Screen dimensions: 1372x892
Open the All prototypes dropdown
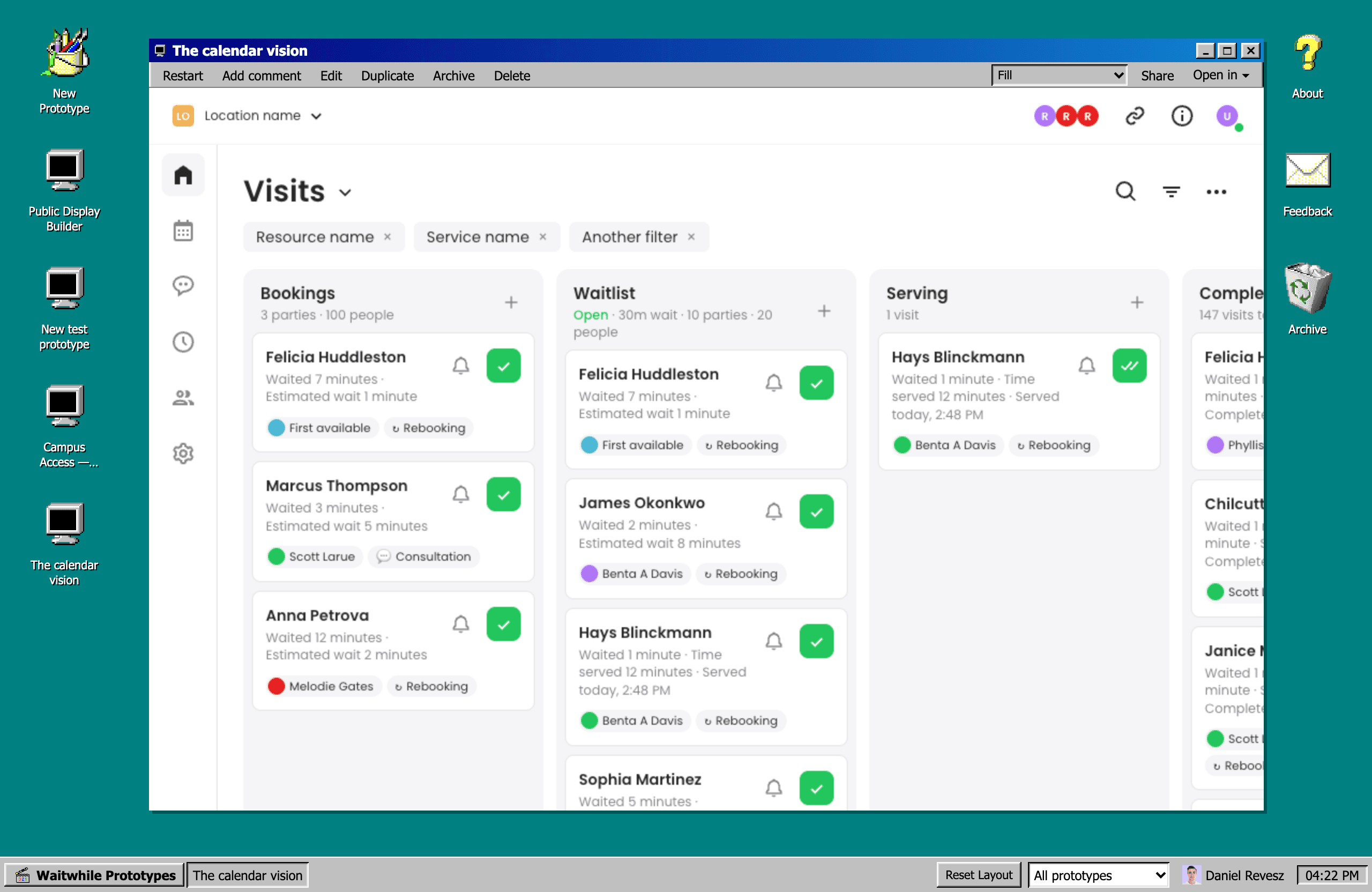click(1098, 875)
